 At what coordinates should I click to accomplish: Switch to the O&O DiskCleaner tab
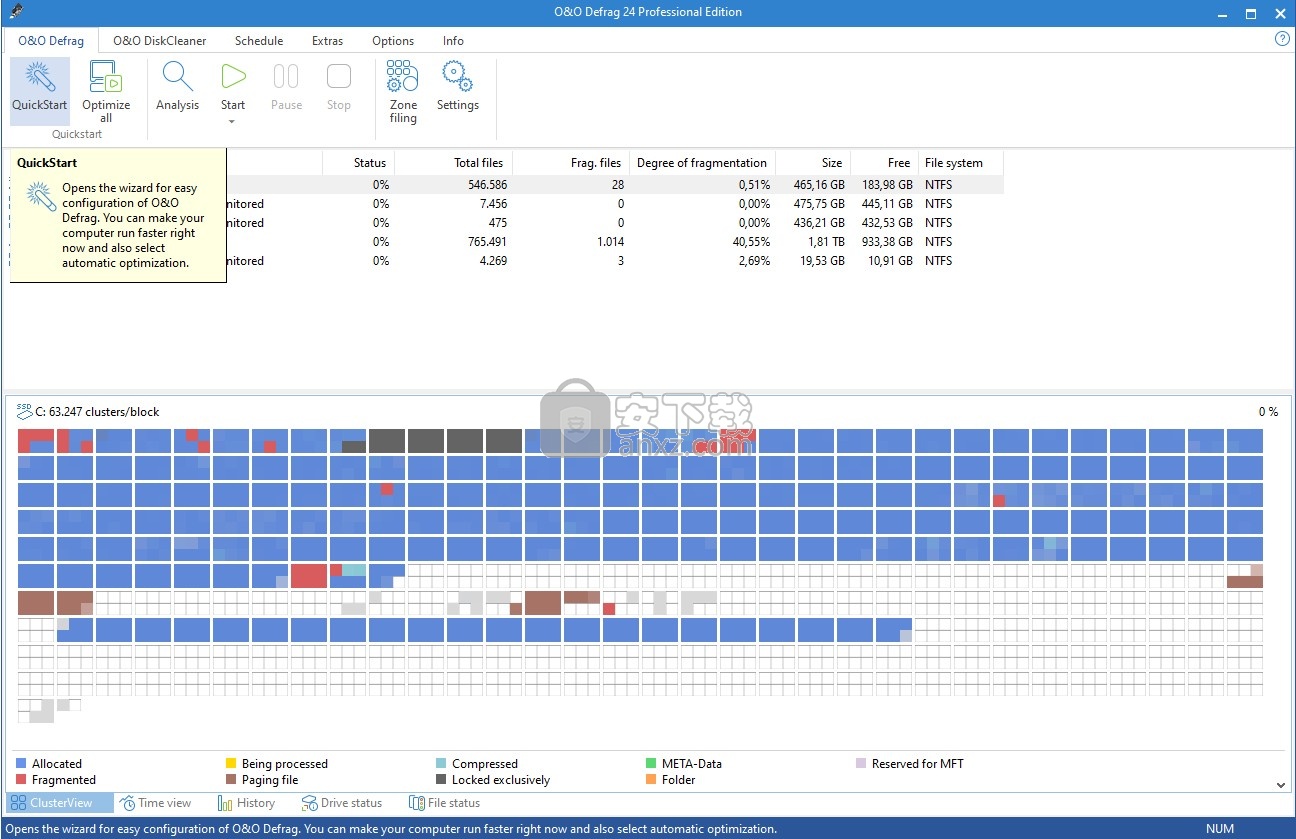160,41
